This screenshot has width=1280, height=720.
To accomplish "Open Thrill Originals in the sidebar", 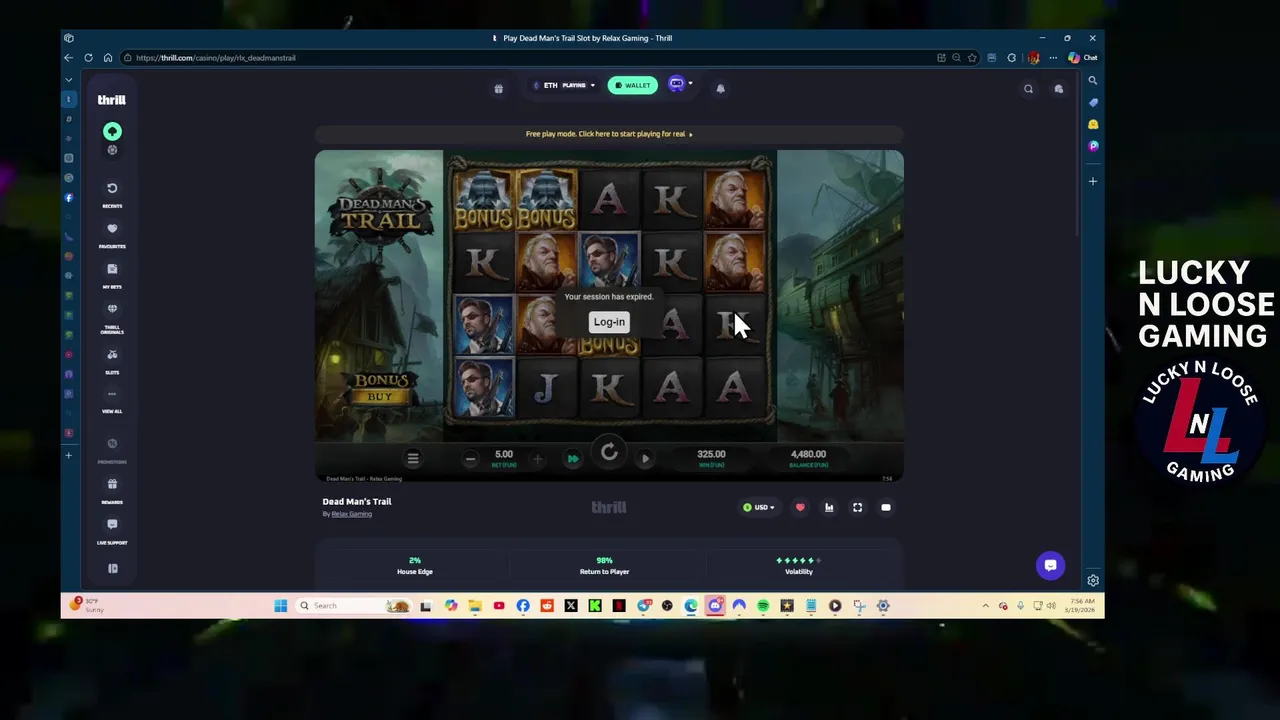I will (112, 317).
